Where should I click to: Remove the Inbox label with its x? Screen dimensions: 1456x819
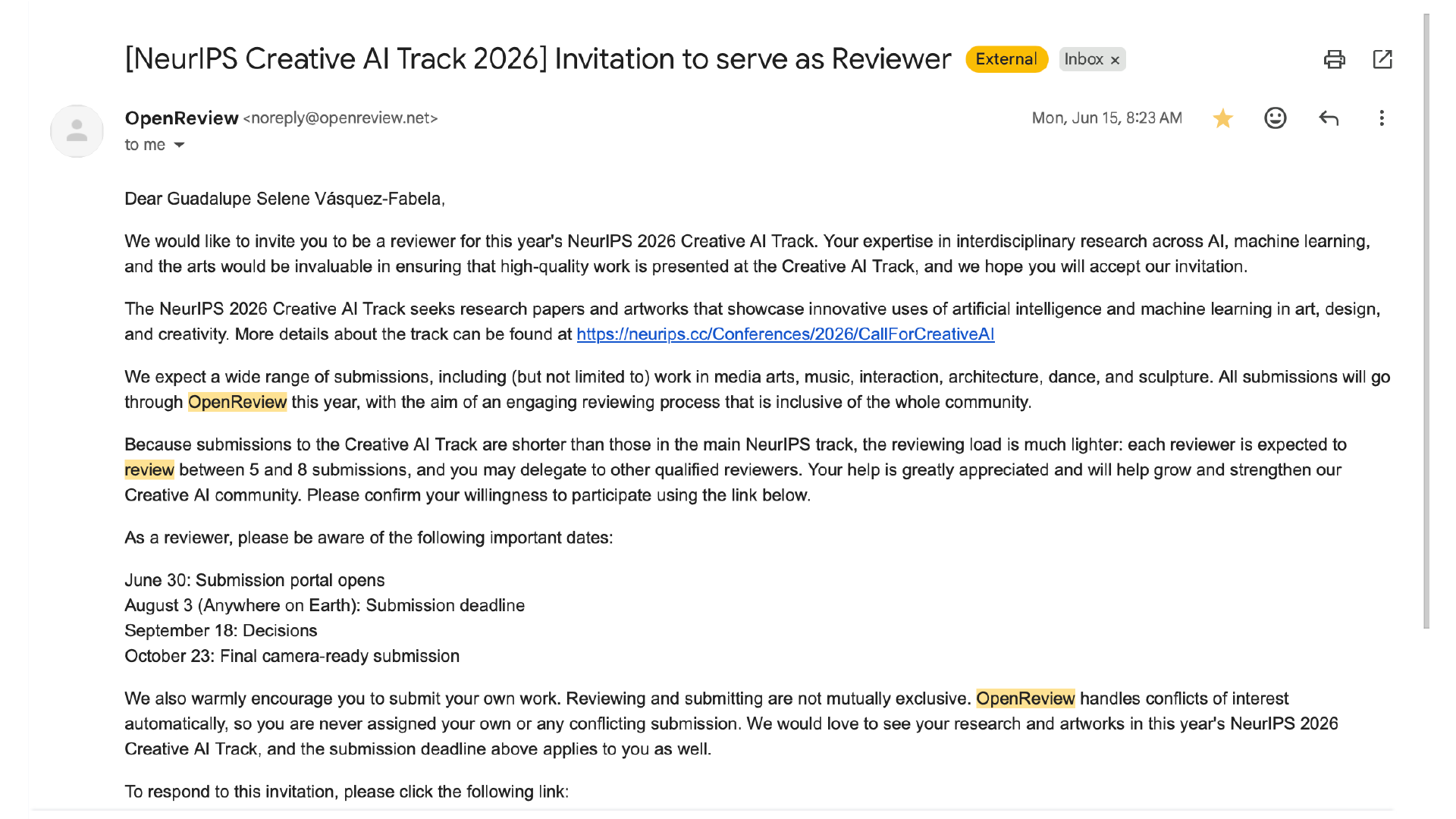click(1115, 60)
